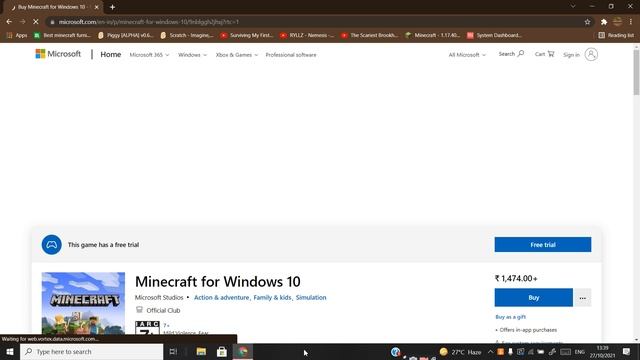Open the 'The Scariest Brookh...' bookmark
The width and height of the screenshot is (640, 360).
(369, 35)
